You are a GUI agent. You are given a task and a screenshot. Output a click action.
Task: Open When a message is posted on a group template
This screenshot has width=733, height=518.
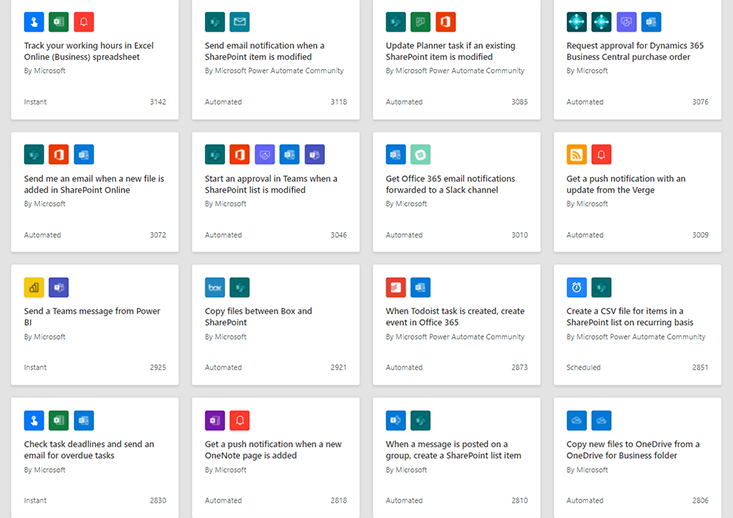(x=453, y=450)
